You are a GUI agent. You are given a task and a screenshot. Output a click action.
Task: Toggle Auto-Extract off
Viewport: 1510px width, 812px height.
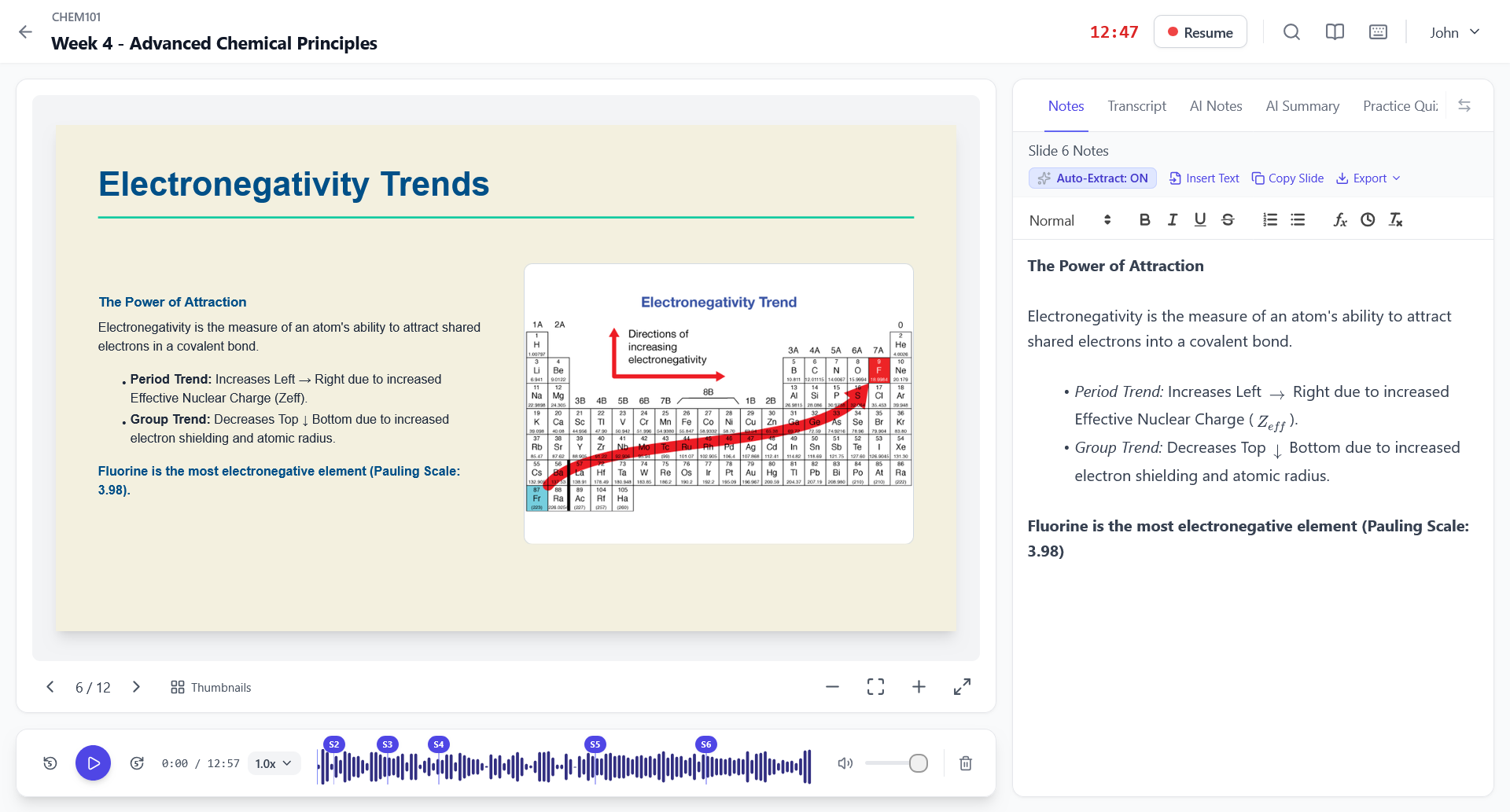(x=1092, y=178)
